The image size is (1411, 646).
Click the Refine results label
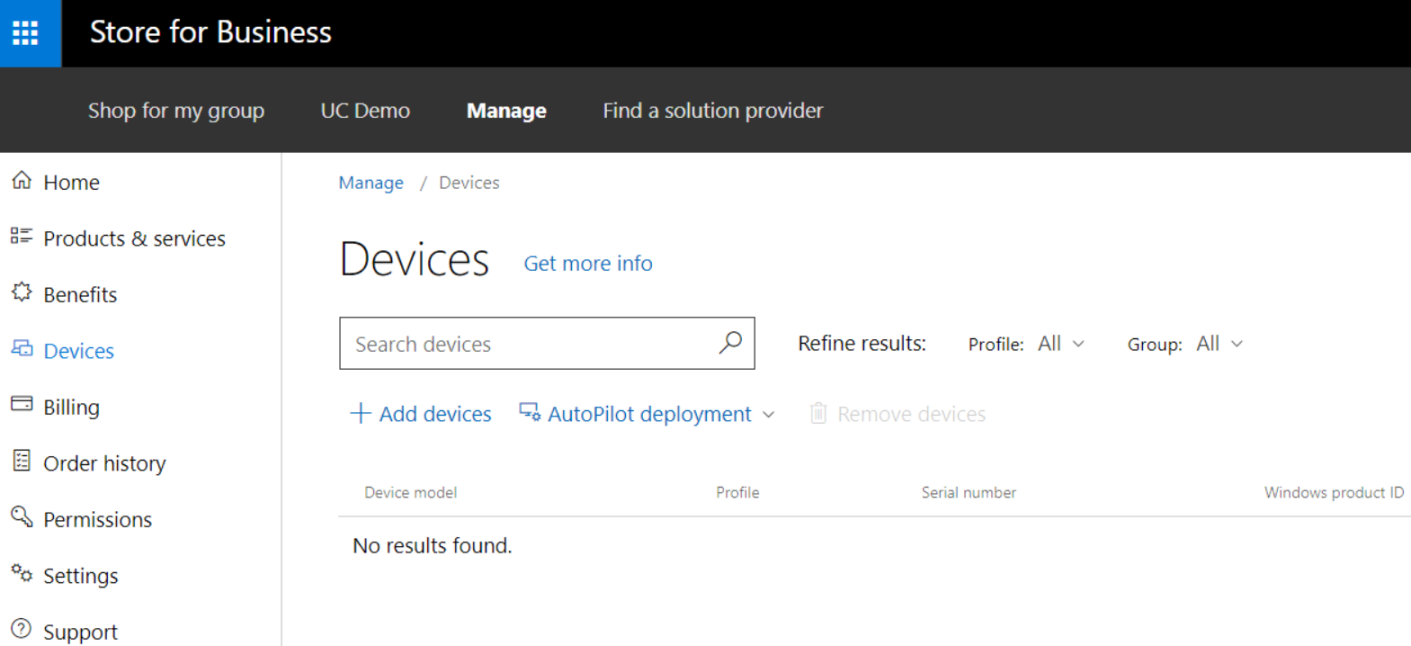pyautogui.click(x=862, y=343)
